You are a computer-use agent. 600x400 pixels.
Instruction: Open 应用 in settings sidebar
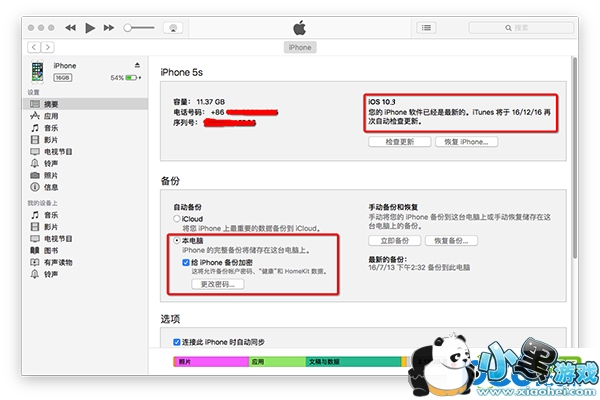85,116
